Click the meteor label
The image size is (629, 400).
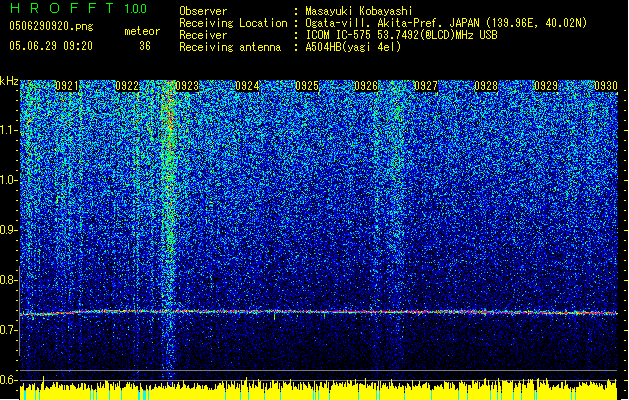[142, 31]
